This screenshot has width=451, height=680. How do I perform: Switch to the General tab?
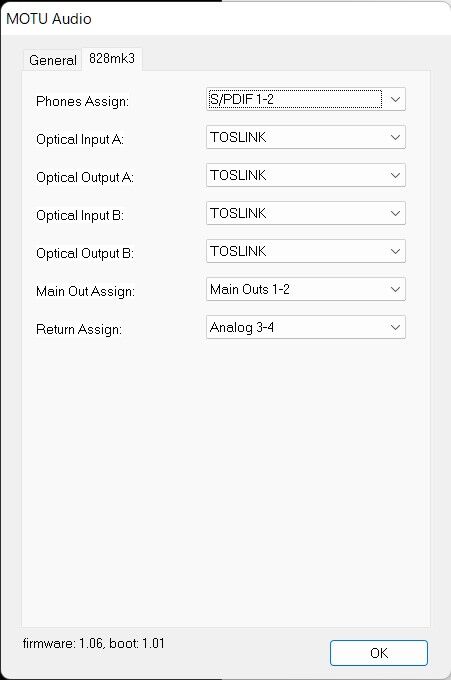point(52,60)
